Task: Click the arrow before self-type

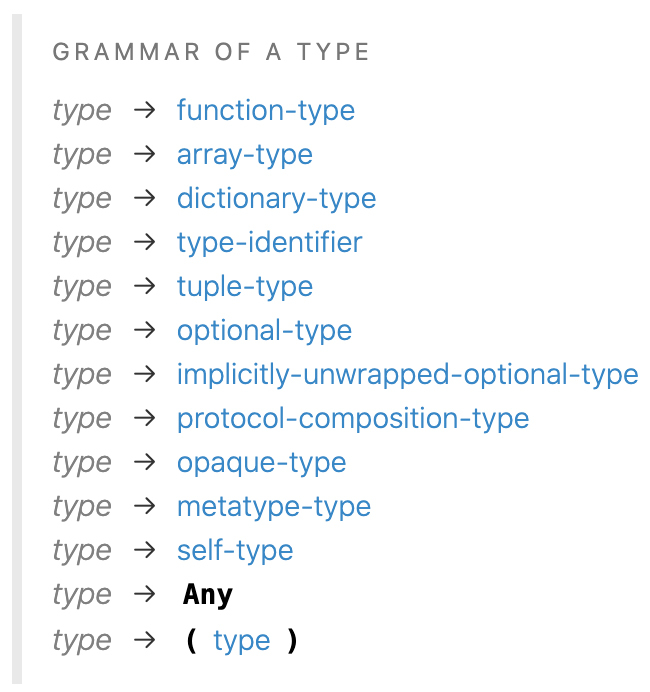Action: click(144, 550)
